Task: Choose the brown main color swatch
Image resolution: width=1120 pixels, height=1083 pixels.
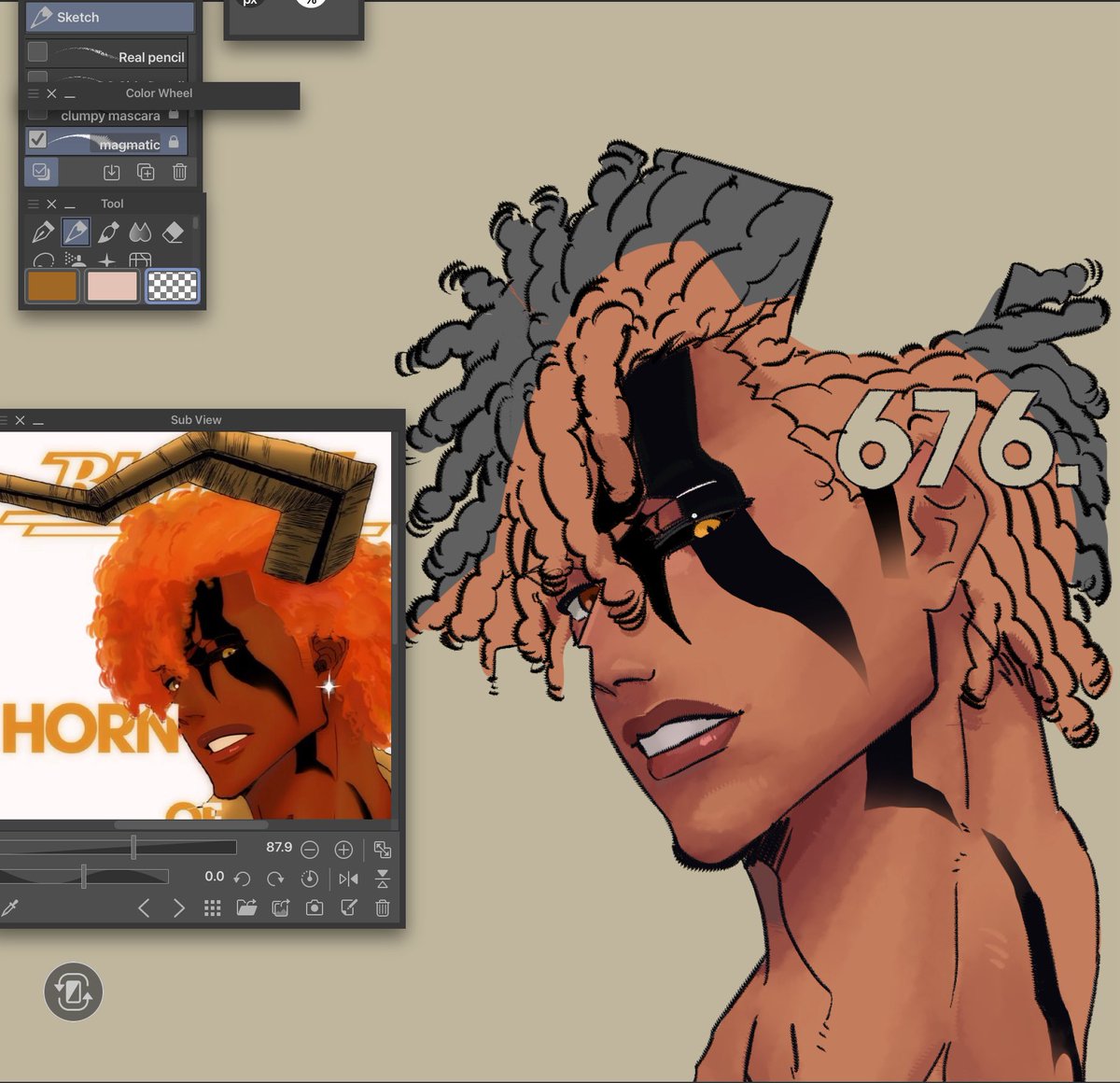Action: coord(52,286)
